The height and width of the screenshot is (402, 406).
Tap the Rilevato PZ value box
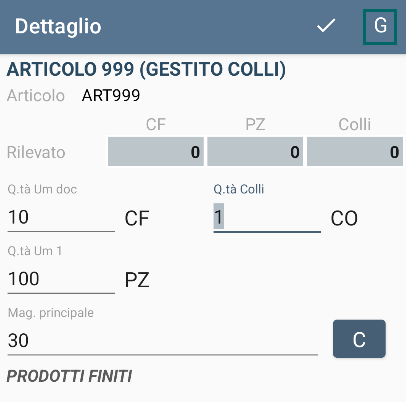[255, 152]
